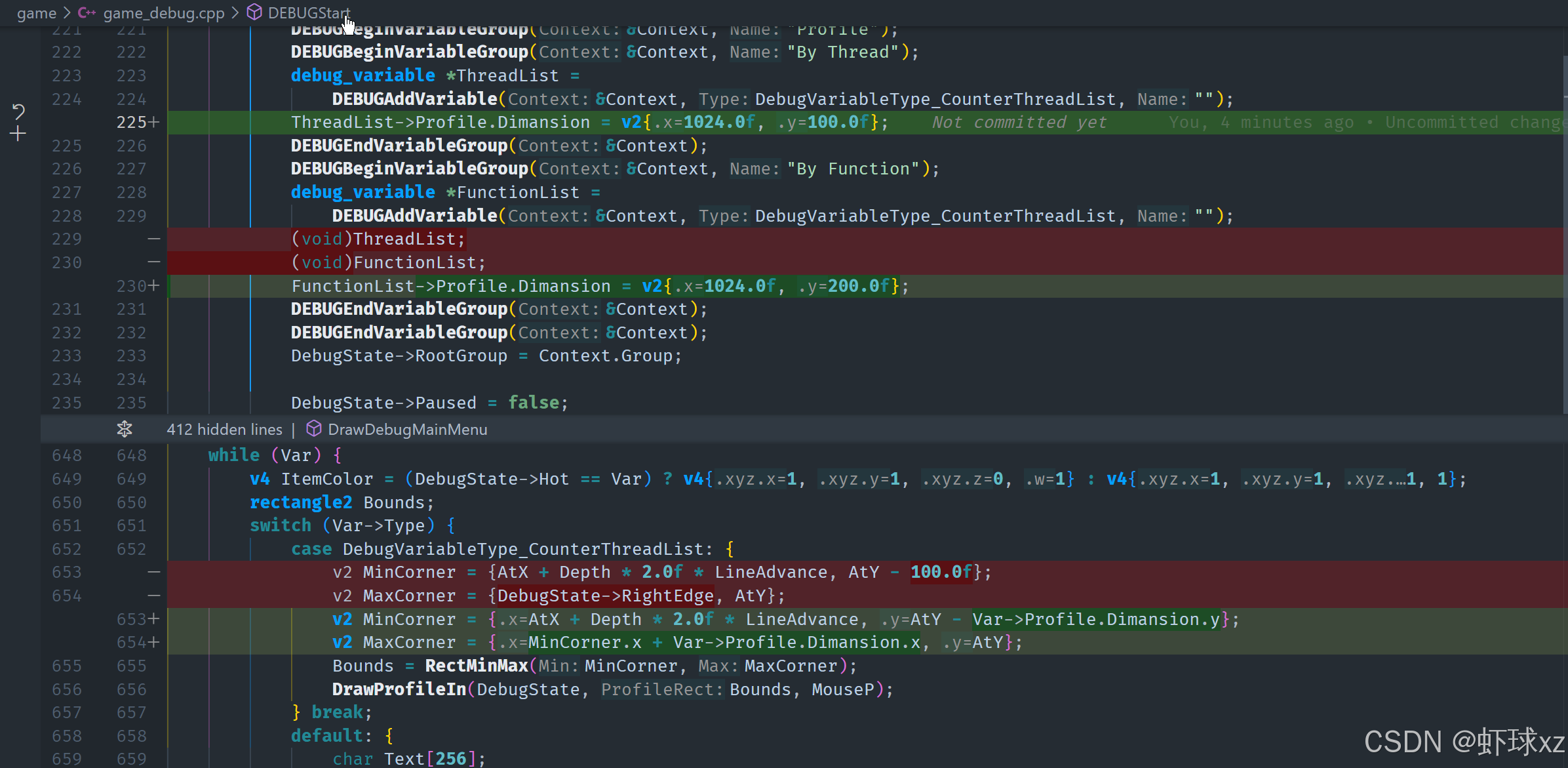Click the chevron after 'game' in breadcrumb

pos(67,13)
